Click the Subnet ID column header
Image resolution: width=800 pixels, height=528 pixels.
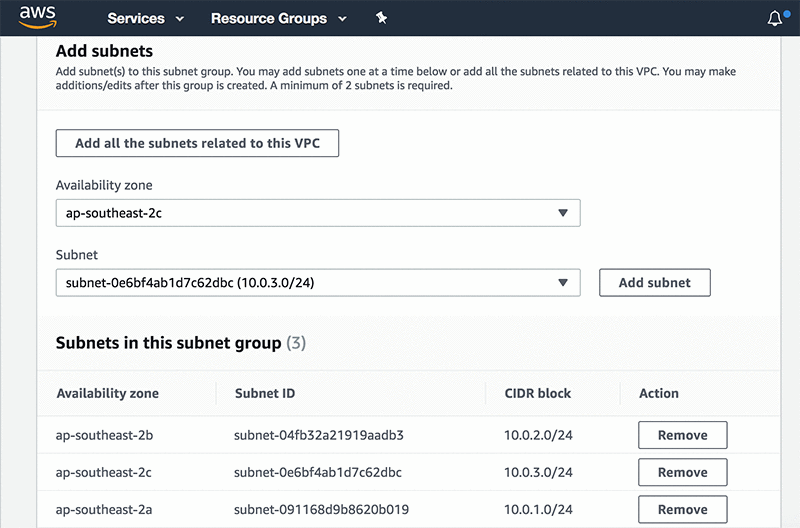[264, 393]
